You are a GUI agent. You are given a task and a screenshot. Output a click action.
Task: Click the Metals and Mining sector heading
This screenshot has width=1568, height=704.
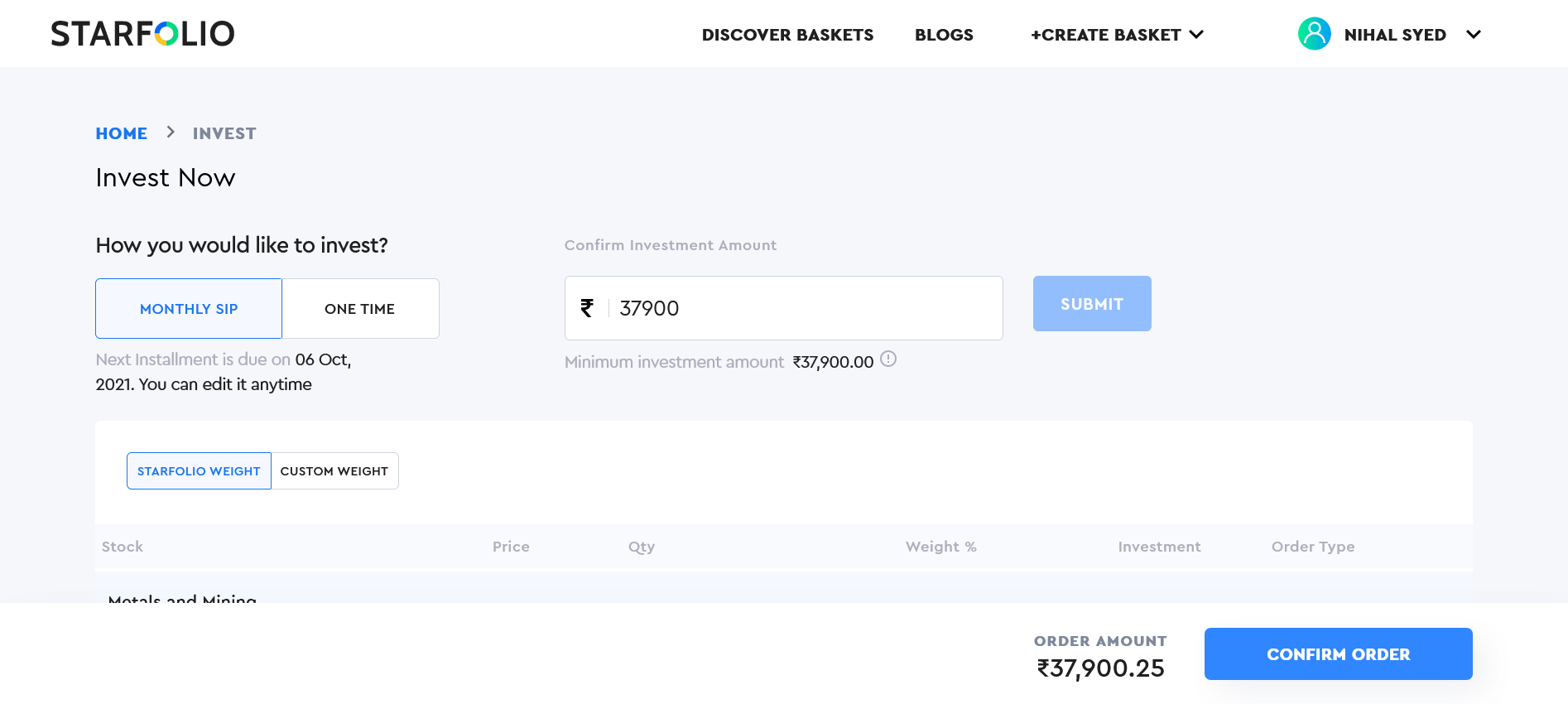click(181, 600)
